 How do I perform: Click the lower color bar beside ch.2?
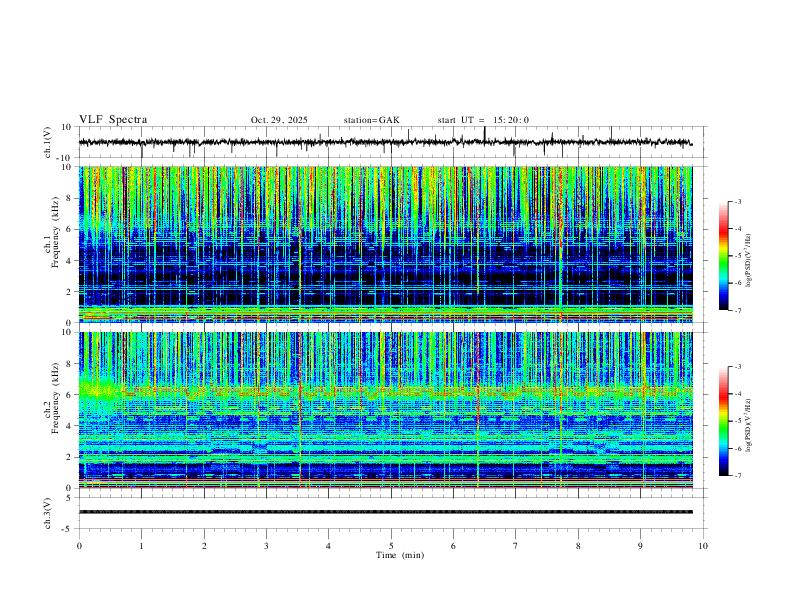tap(724, 421)
